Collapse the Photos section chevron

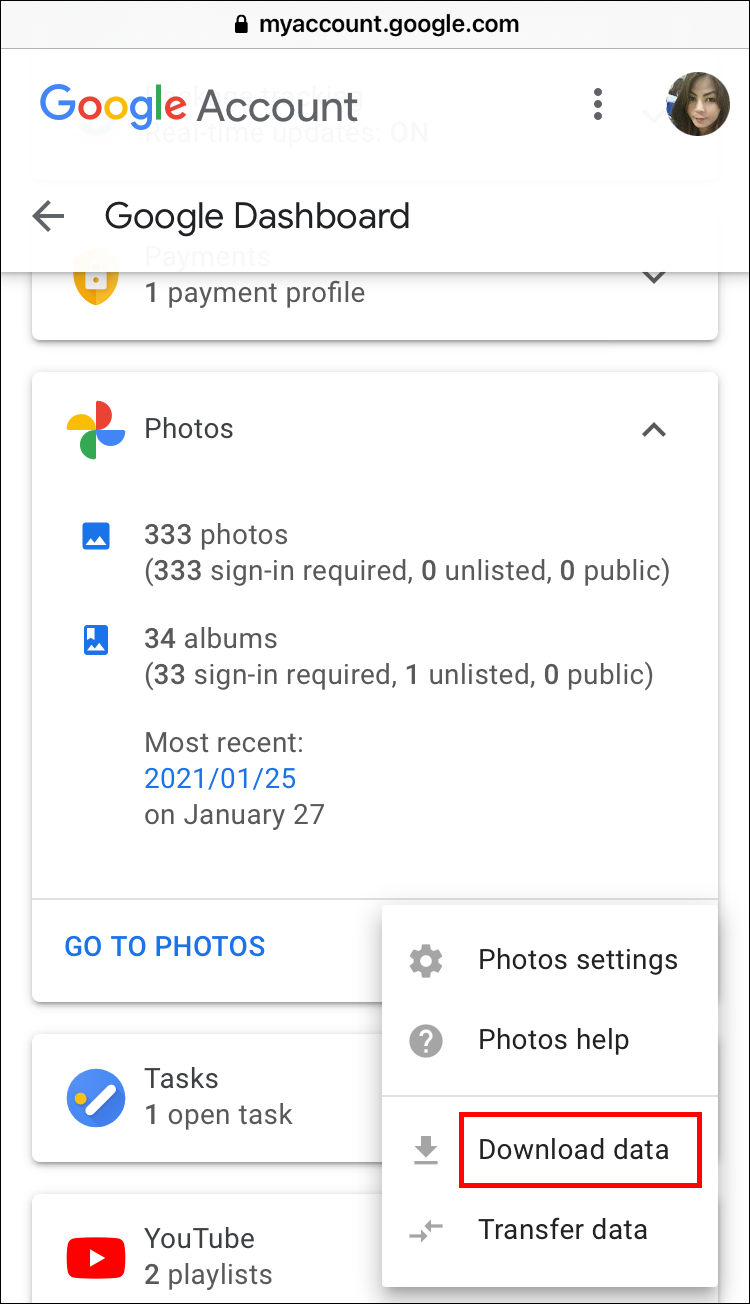click(654, 430)
